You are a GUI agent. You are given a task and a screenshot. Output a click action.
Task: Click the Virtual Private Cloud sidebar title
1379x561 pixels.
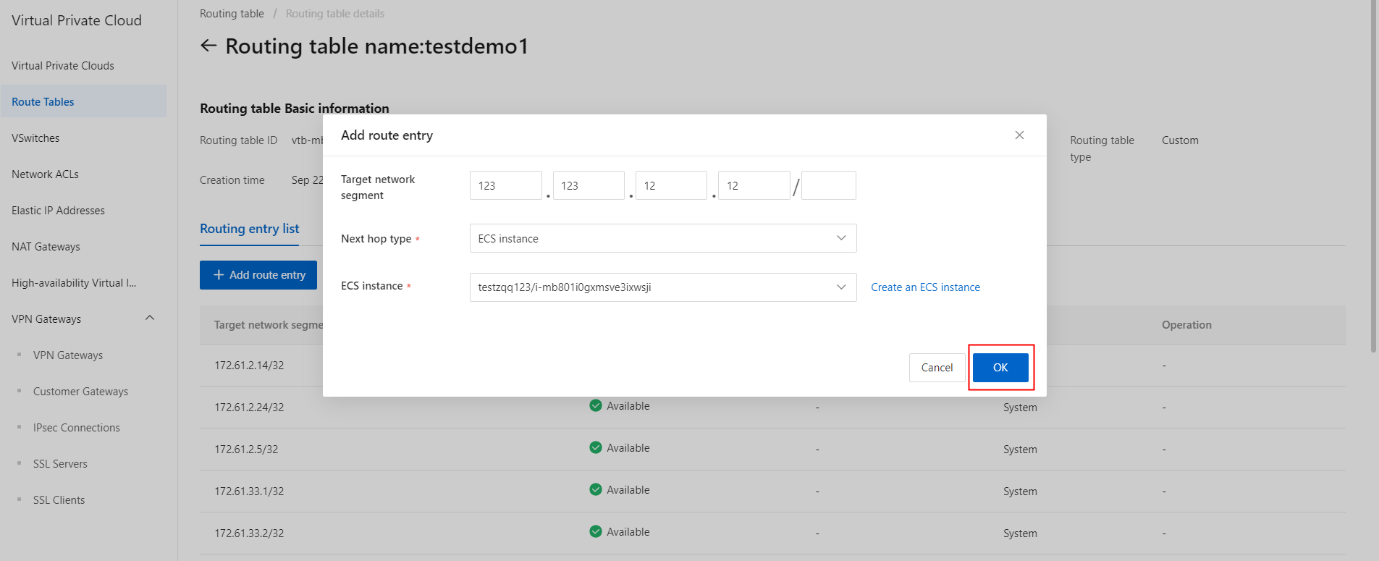click(x=77, y=20)
